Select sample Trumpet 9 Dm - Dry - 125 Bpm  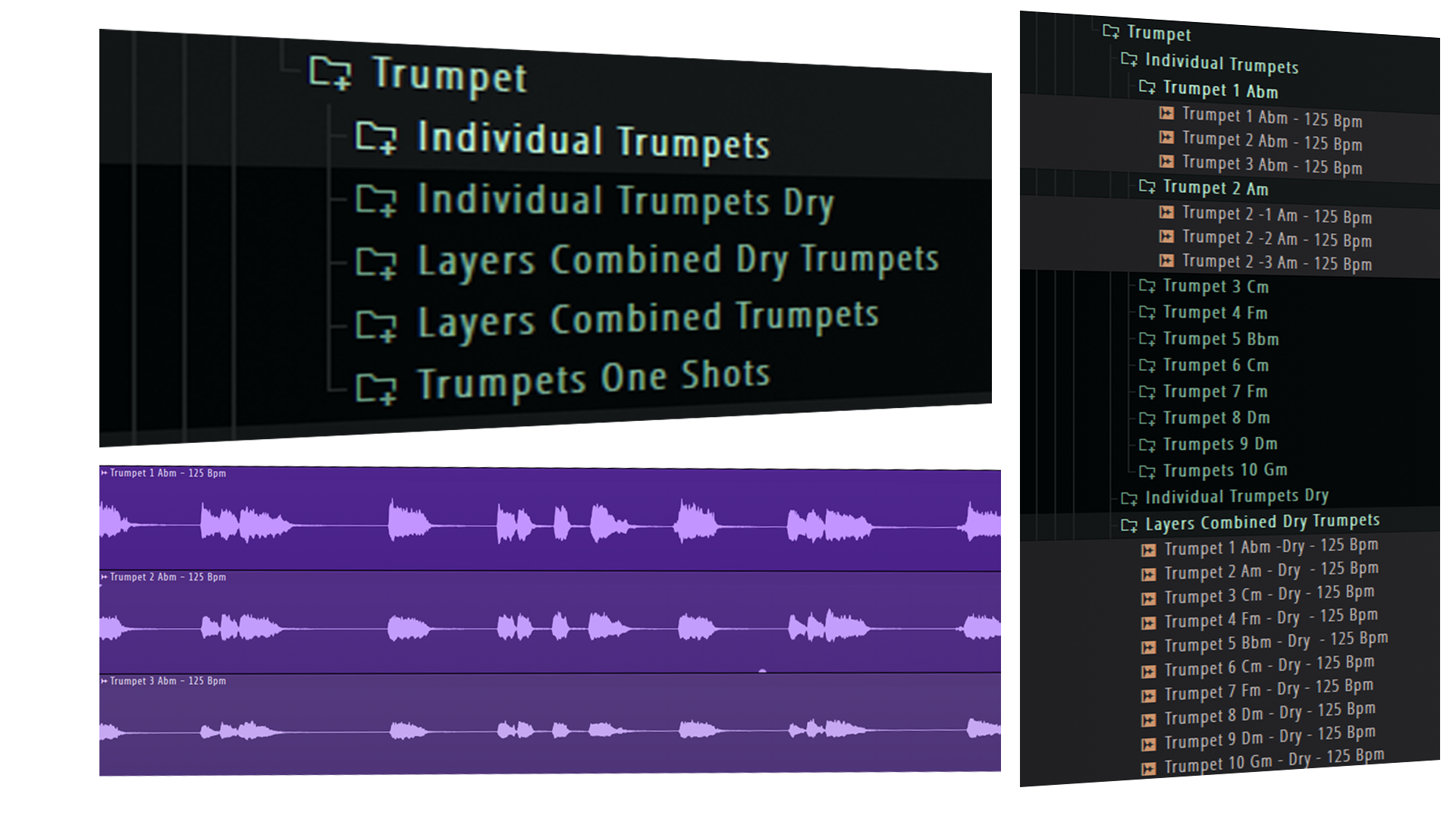coord(1270,737)
